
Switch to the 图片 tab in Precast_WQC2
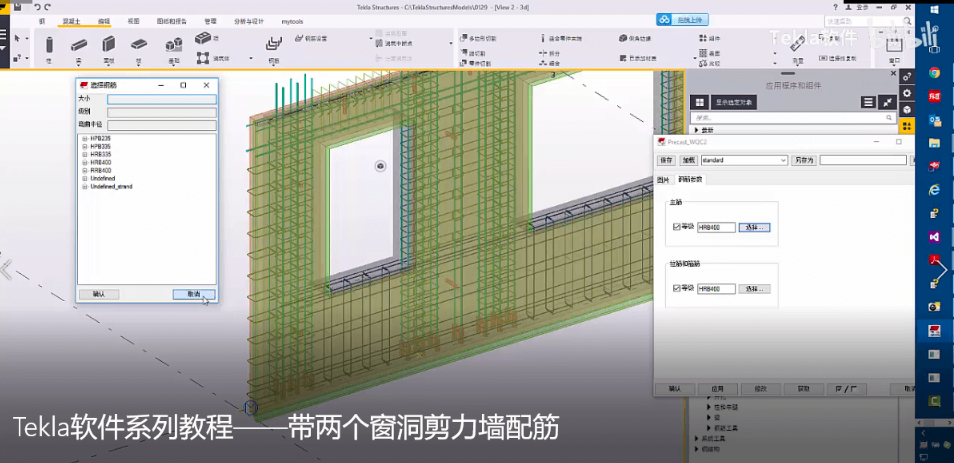pos(663,179)
